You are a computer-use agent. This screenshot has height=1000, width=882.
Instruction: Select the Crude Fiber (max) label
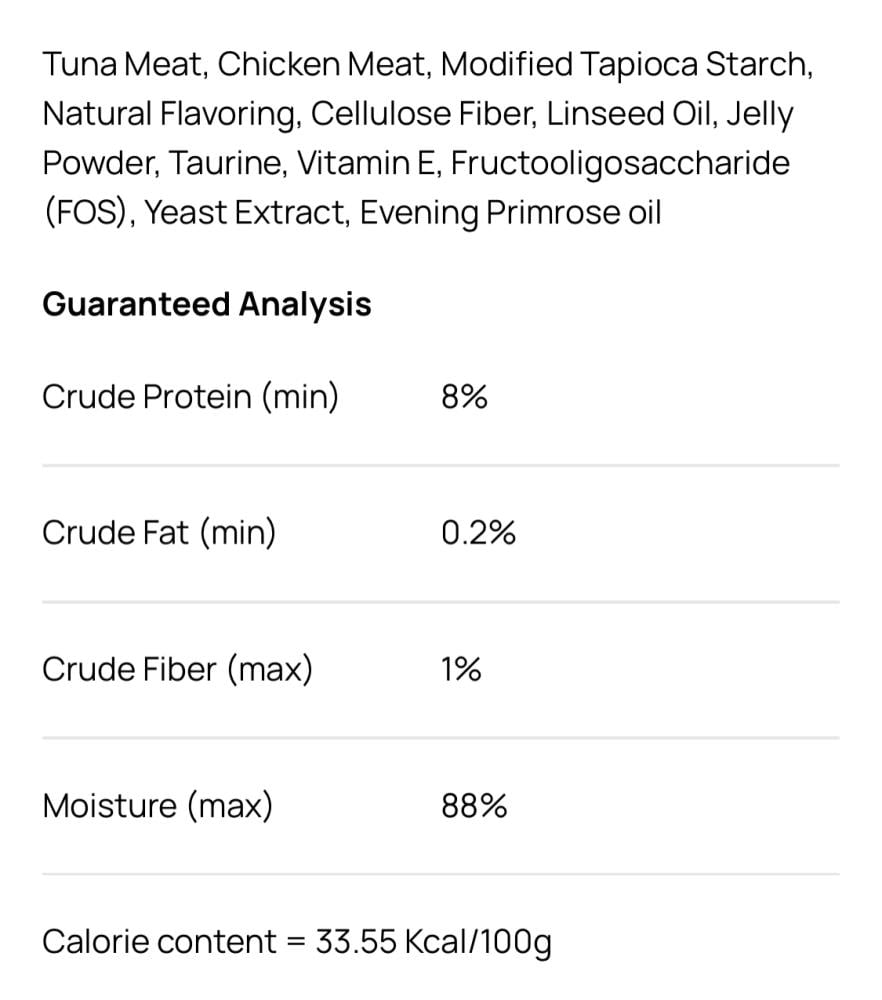pos(177,670)
